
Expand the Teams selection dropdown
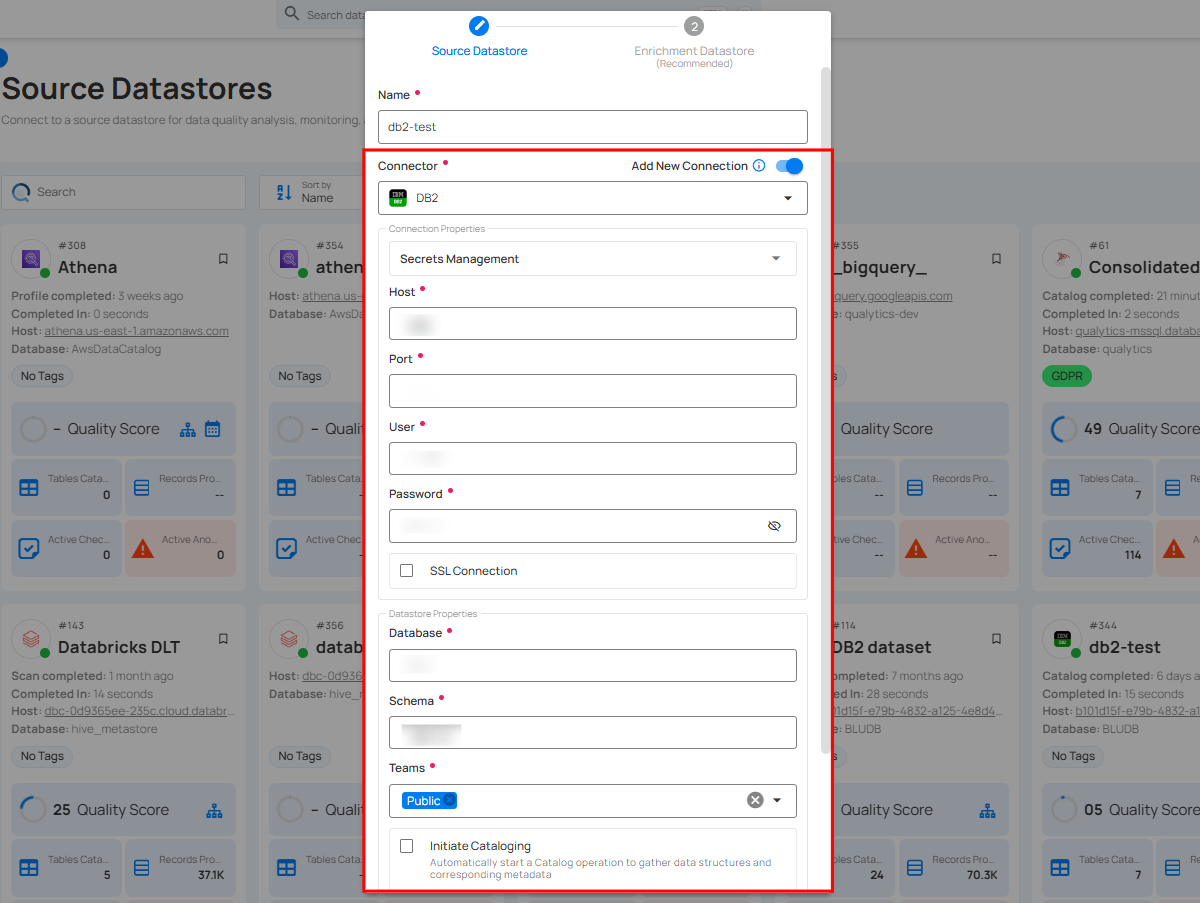(x=776, y=800)
